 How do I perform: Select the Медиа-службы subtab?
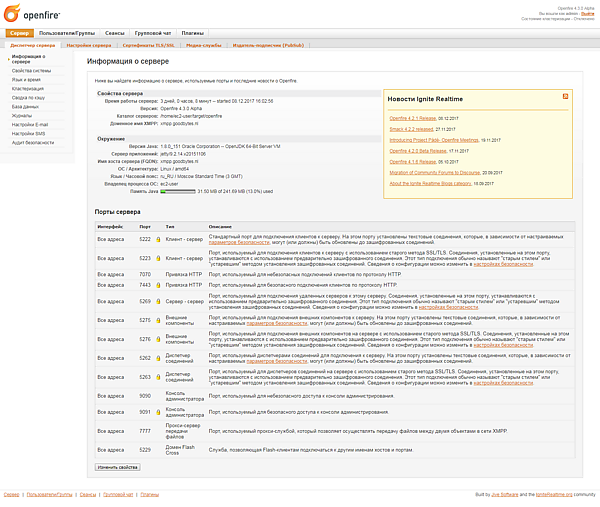click(x=204, y=45)
